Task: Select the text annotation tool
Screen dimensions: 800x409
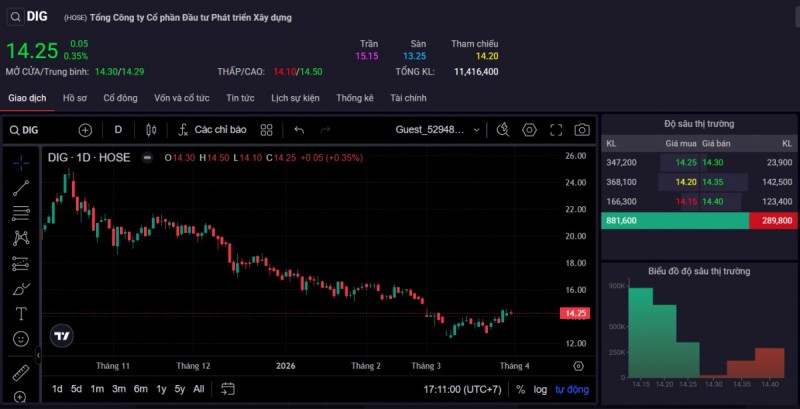Action: [21, 314]
